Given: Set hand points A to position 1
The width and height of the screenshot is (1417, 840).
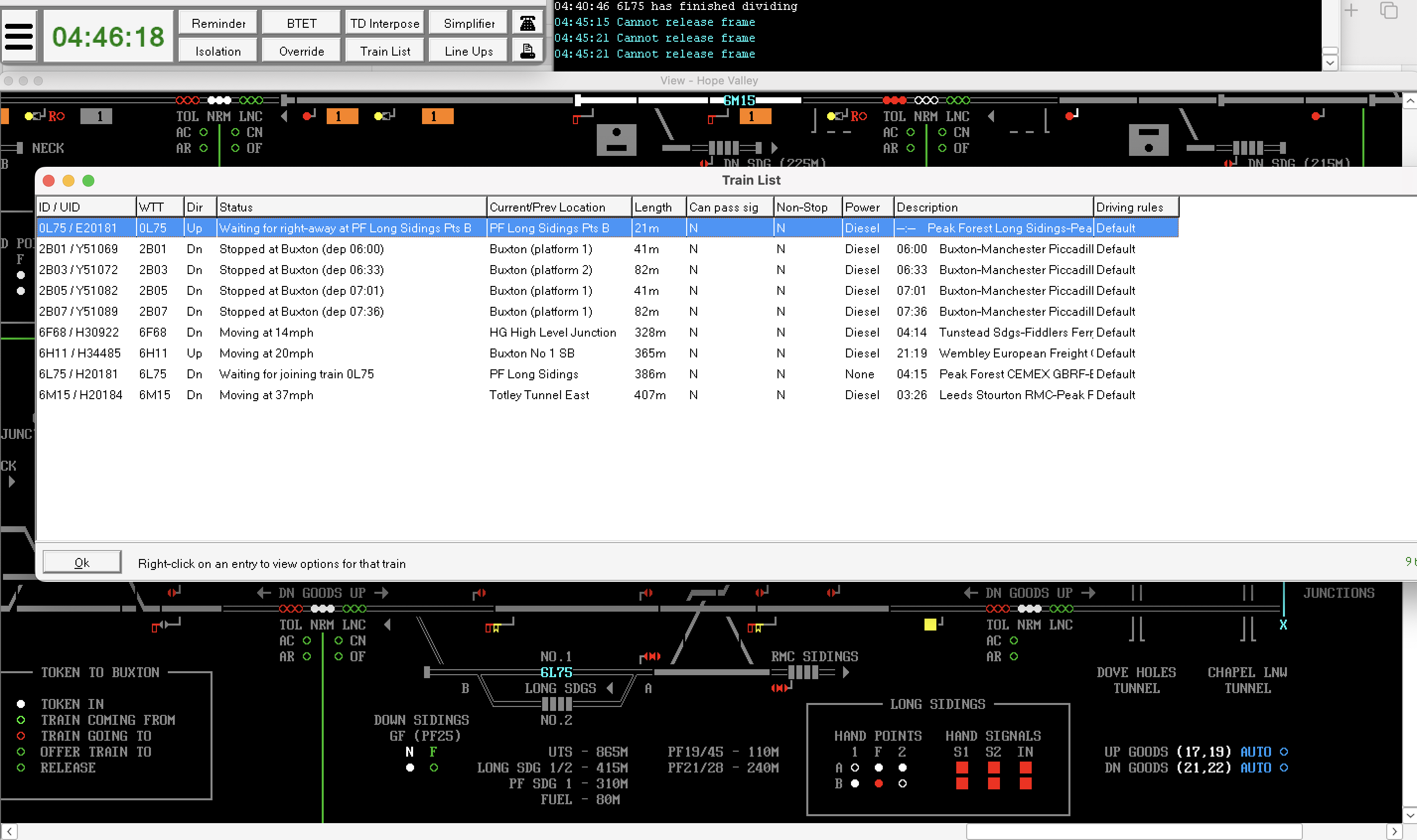Looking at the screenshot, I should tap(855, 768).
